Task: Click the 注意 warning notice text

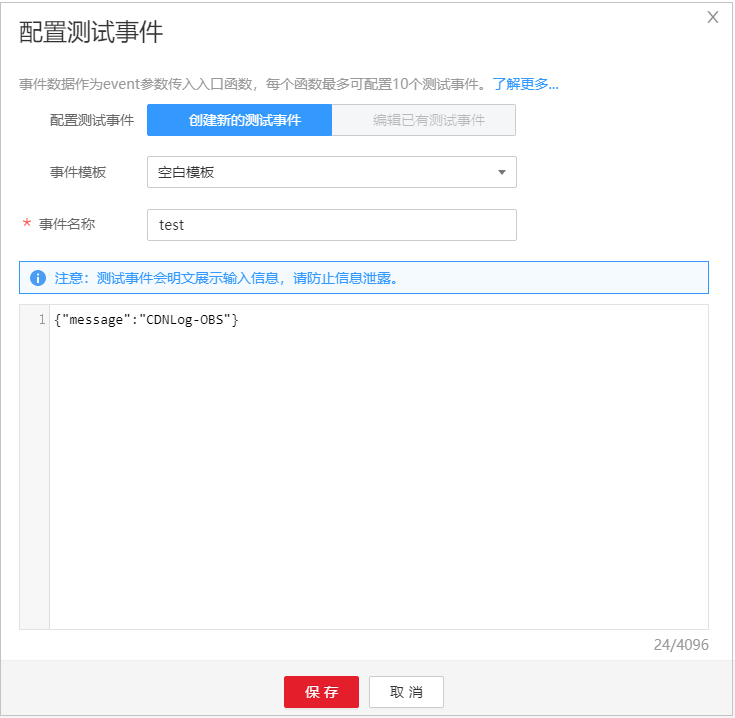Action: click(x=226, y=278)
